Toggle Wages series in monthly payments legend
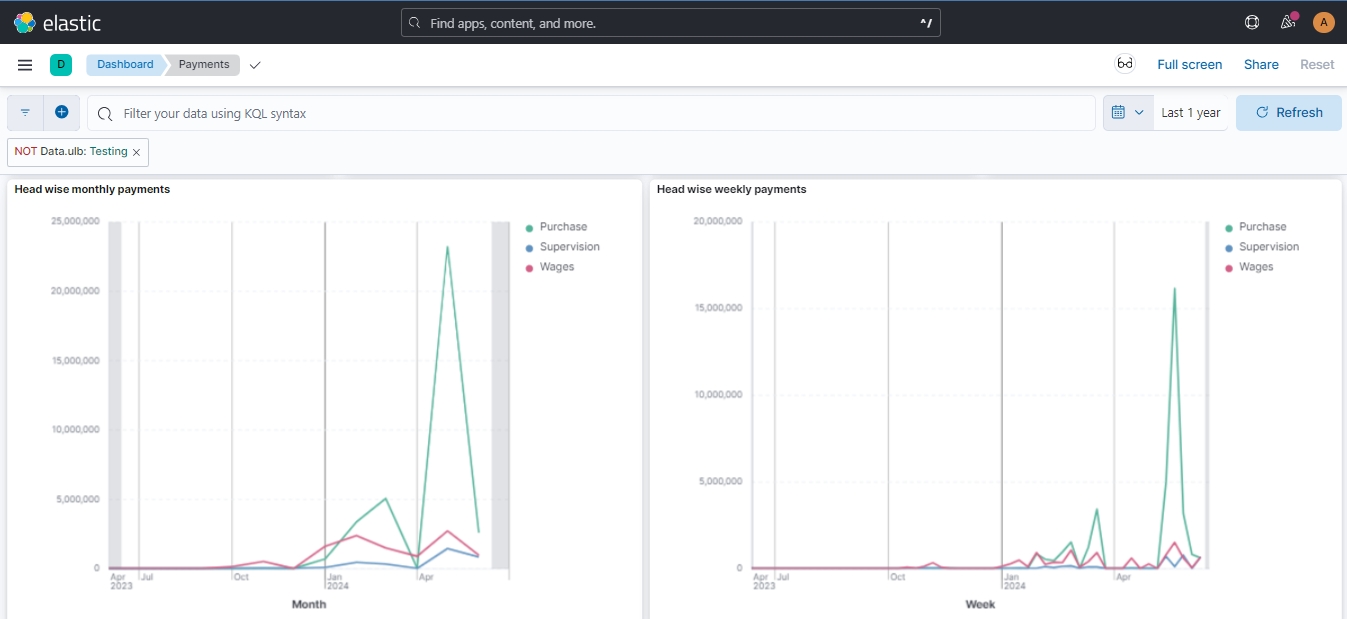The image size is (1347, 619). click(x=556, y=267)
